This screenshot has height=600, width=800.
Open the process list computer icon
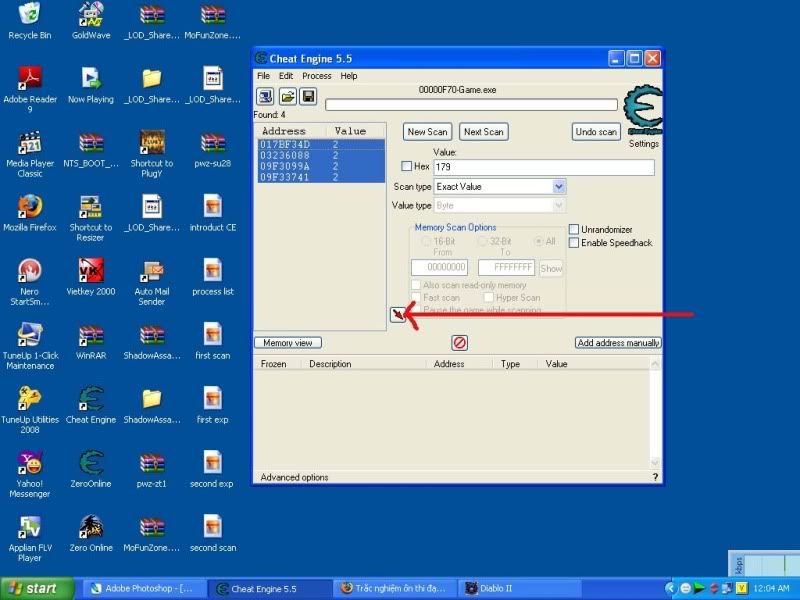tap(265, 96)
